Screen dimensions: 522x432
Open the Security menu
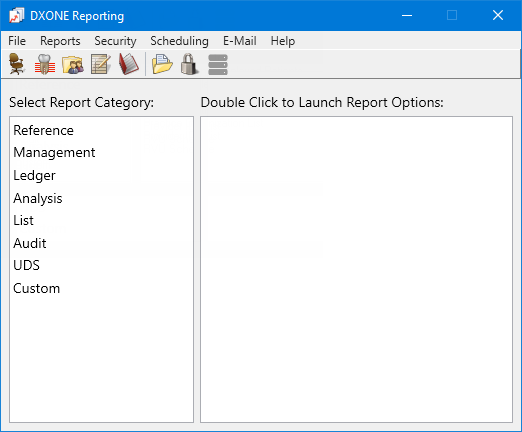(115, 41)
